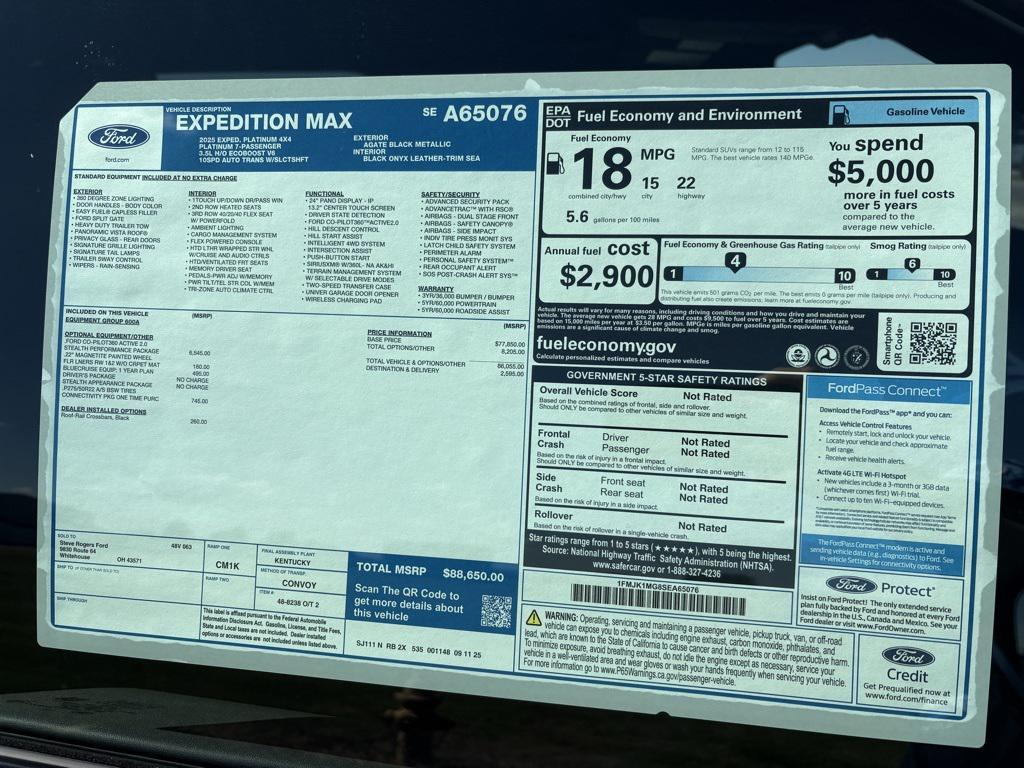Click the Ford Credit oval logo
Viewport: 1024px width, 768px height.
908,657
